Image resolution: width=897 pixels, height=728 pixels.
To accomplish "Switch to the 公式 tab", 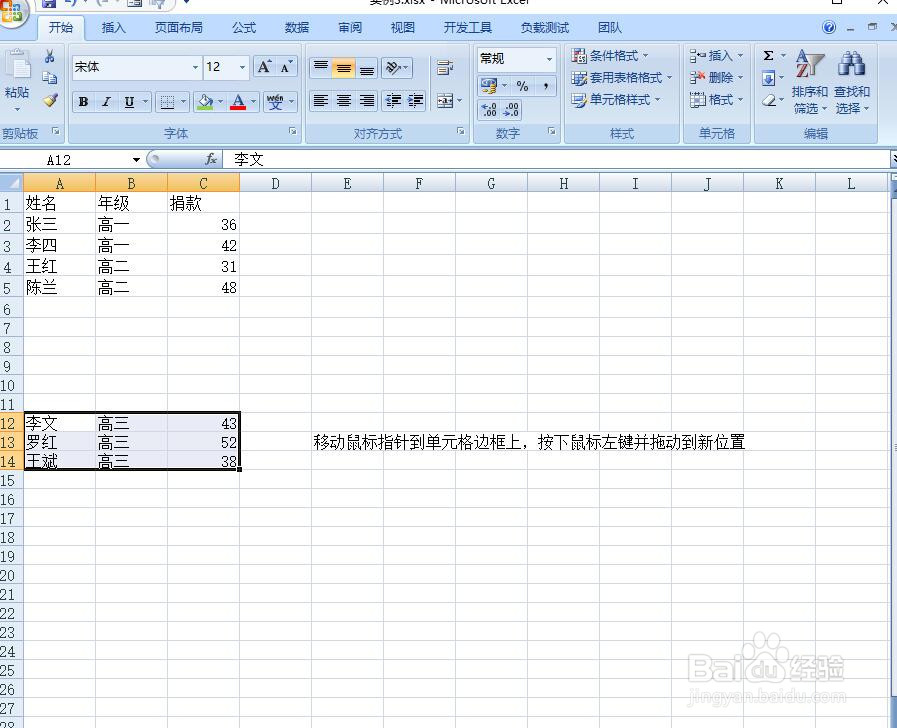I will [244, 27].
